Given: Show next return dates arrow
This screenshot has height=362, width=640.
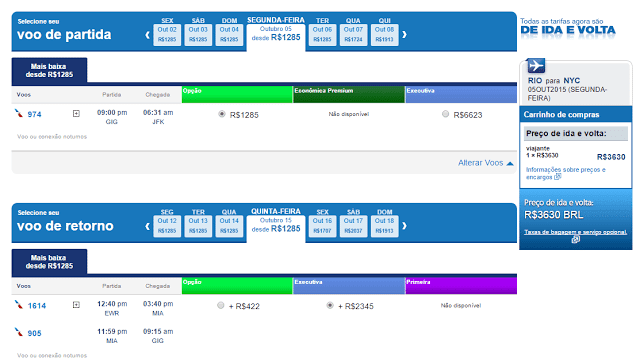Looking at the screenshot, I should pos(404,226).
